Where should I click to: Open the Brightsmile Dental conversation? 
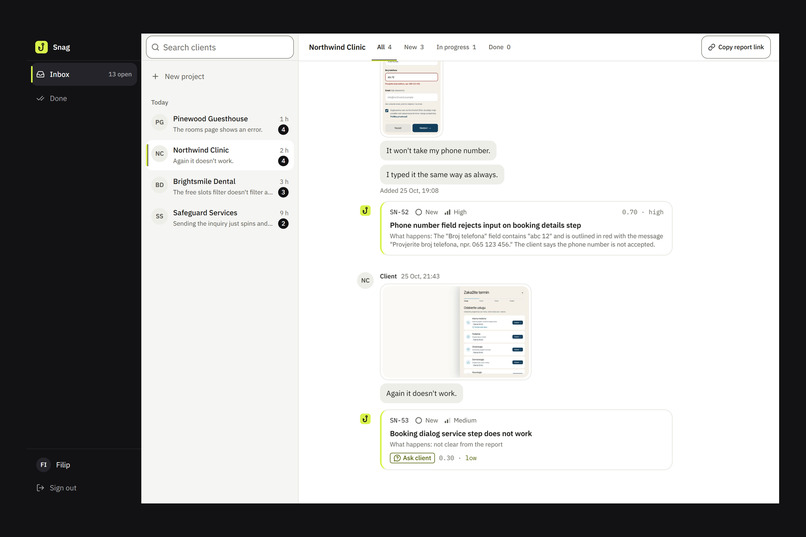220,187
